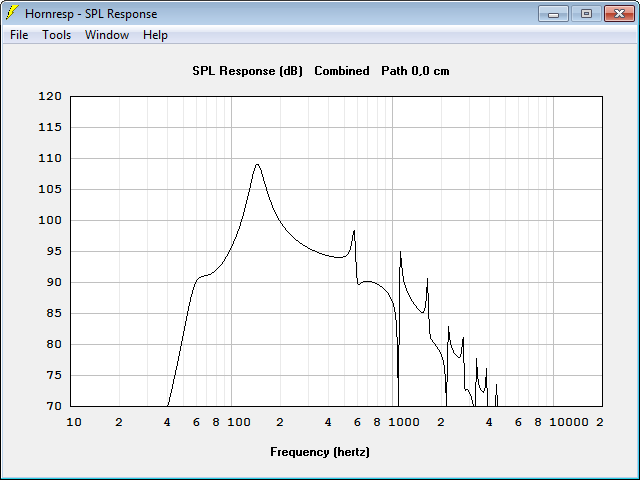The image size is (640, 480).
Task: Click the 10000 Hz x-axis label
Action: click(569, 422)
